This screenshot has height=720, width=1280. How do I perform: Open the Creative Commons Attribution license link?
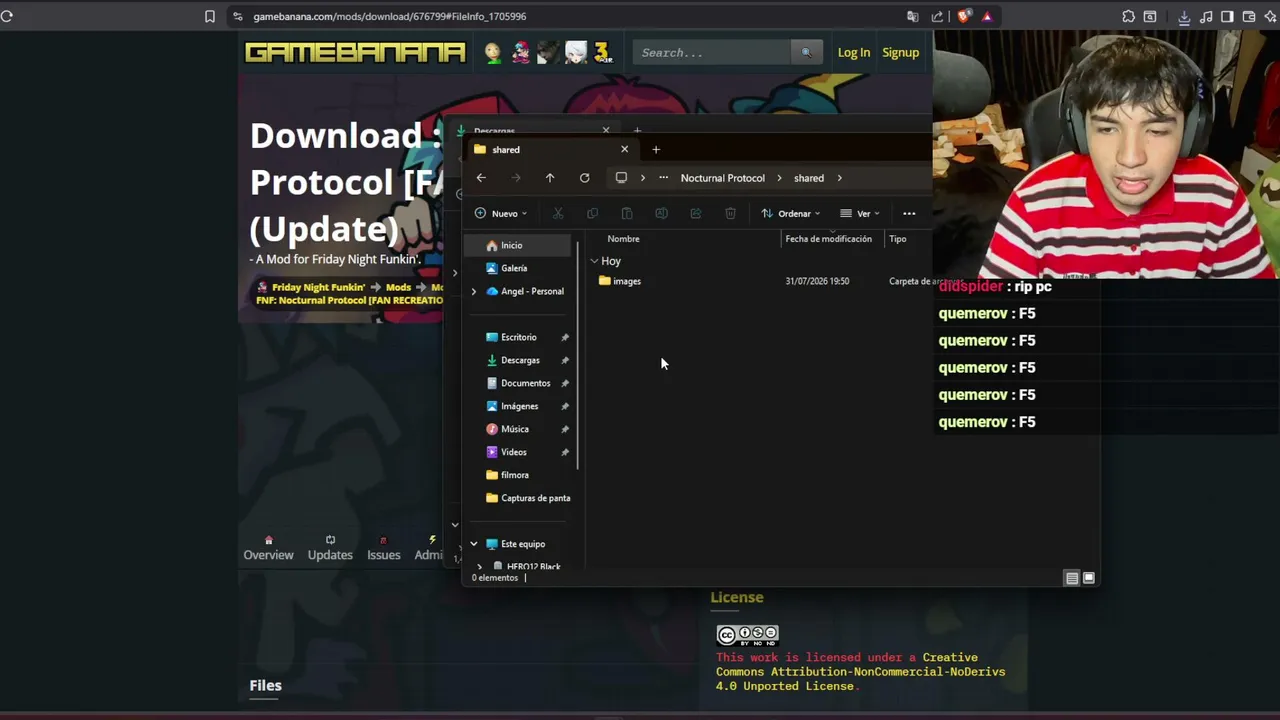pos(860,672)
